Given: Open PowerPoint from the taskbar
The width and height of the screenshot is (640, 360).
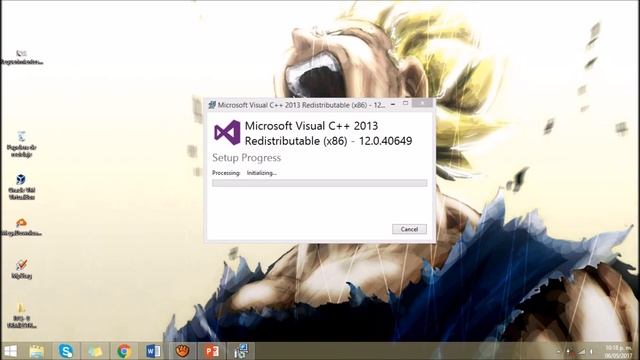Looking at the screenshot, I should pyautogui.click(x=212, y=351).
